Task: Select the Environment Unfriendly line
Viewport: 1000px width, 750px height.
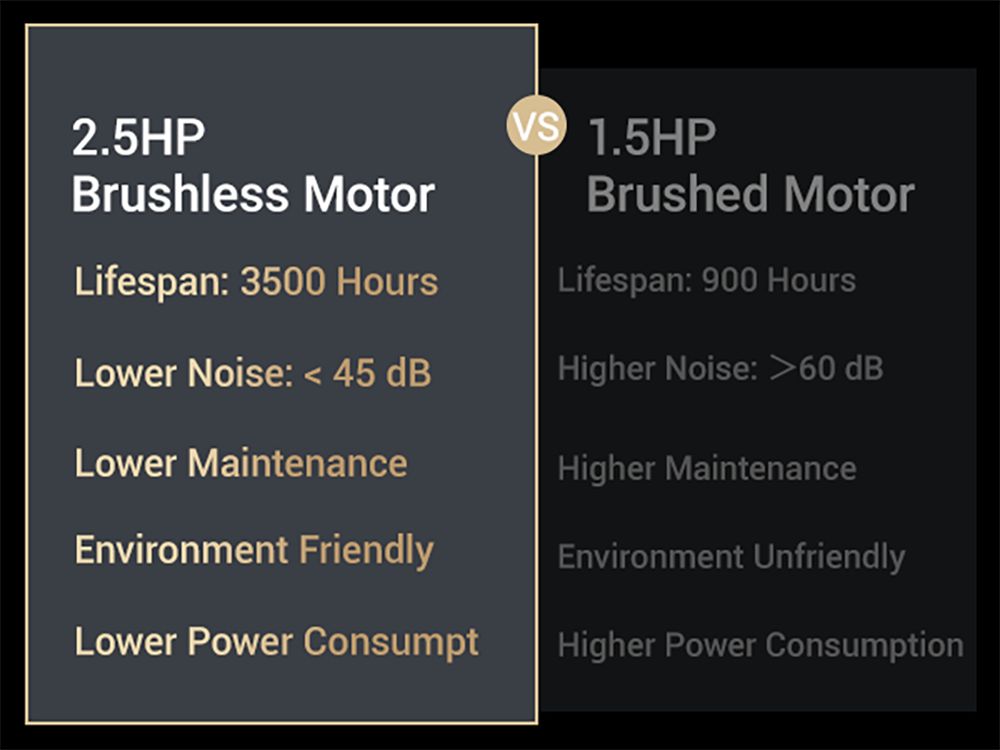Action: (731, 557)
